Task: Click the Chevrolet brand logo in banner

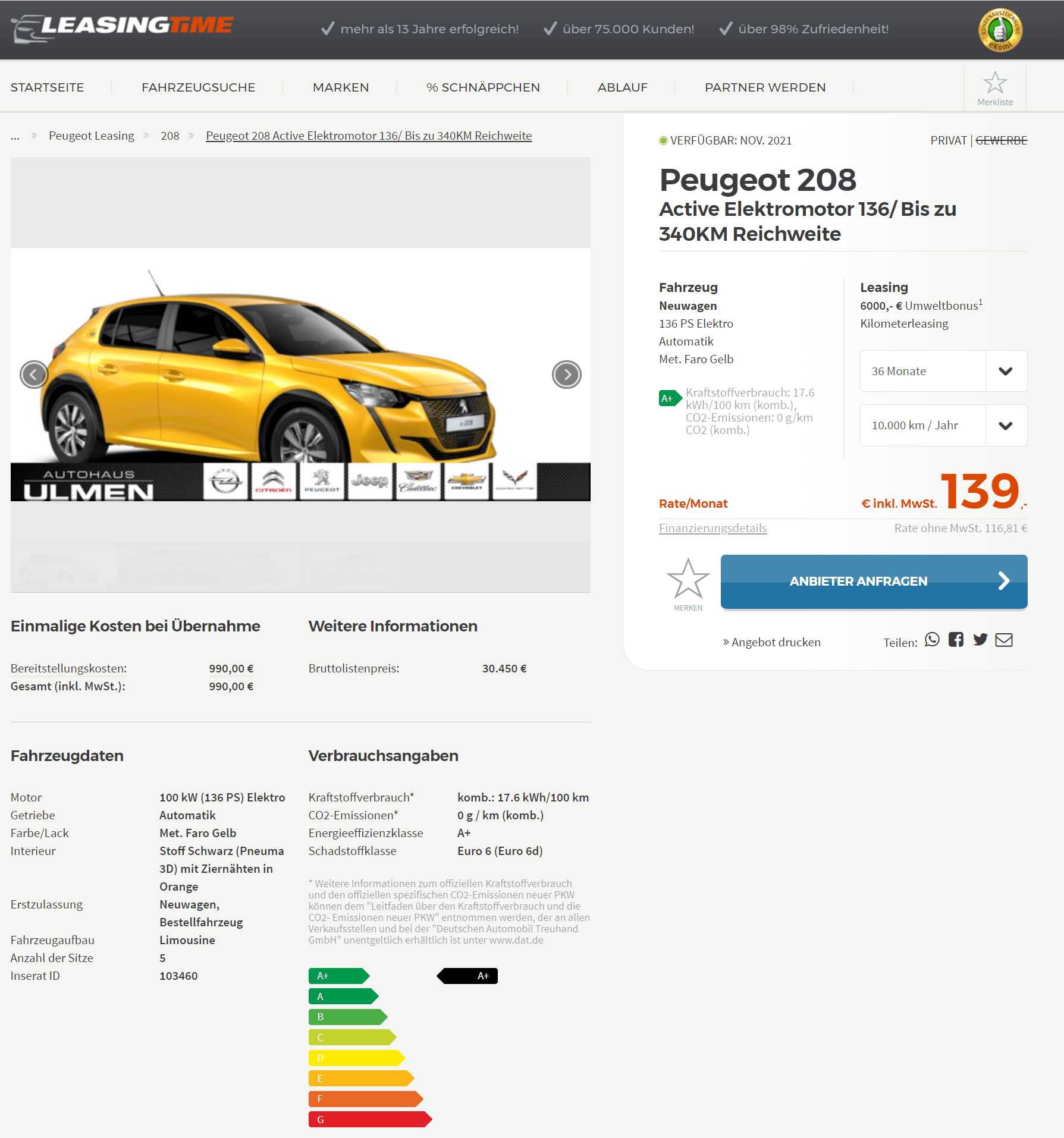Action: coord(466,480)
